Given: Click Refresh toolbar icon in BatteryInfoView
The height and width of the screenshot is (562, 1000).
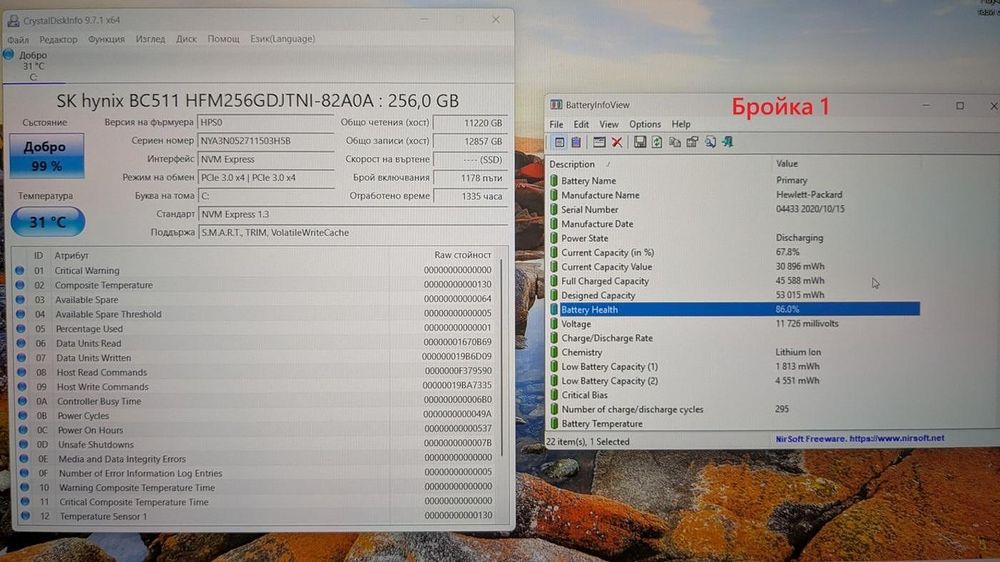Looking at the screenshot, I should coord(656,142).
